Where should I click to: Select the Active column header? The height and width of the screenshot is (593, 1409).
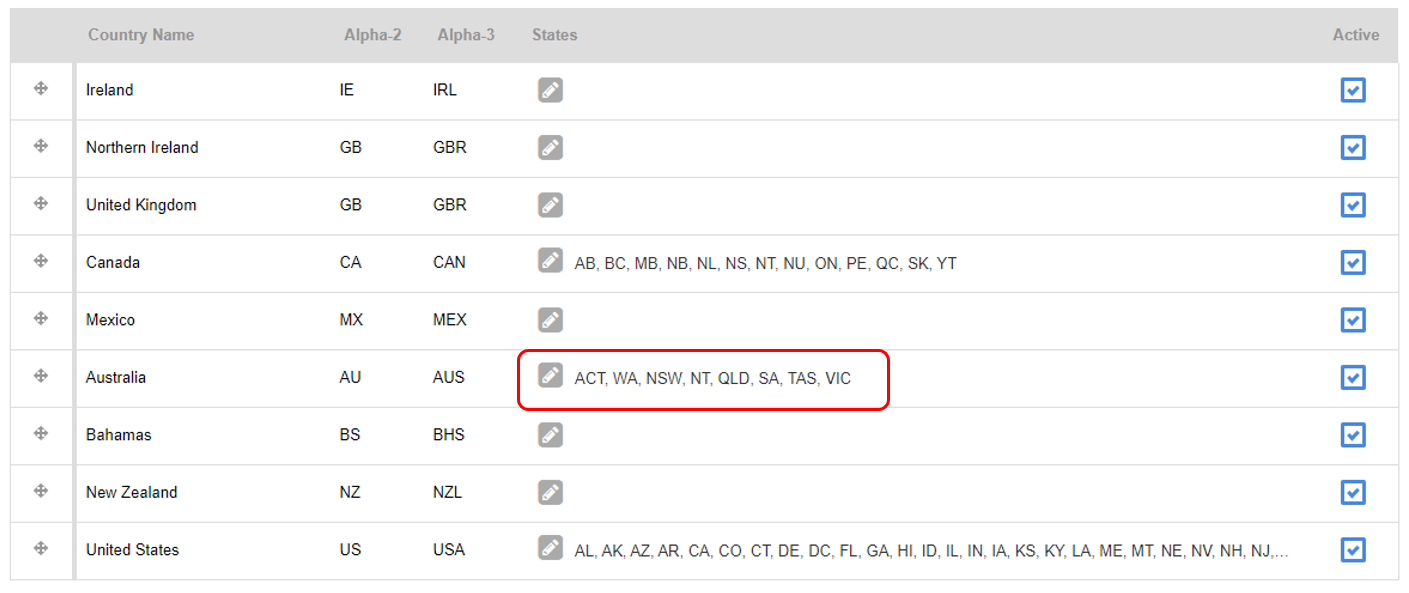1356,35
